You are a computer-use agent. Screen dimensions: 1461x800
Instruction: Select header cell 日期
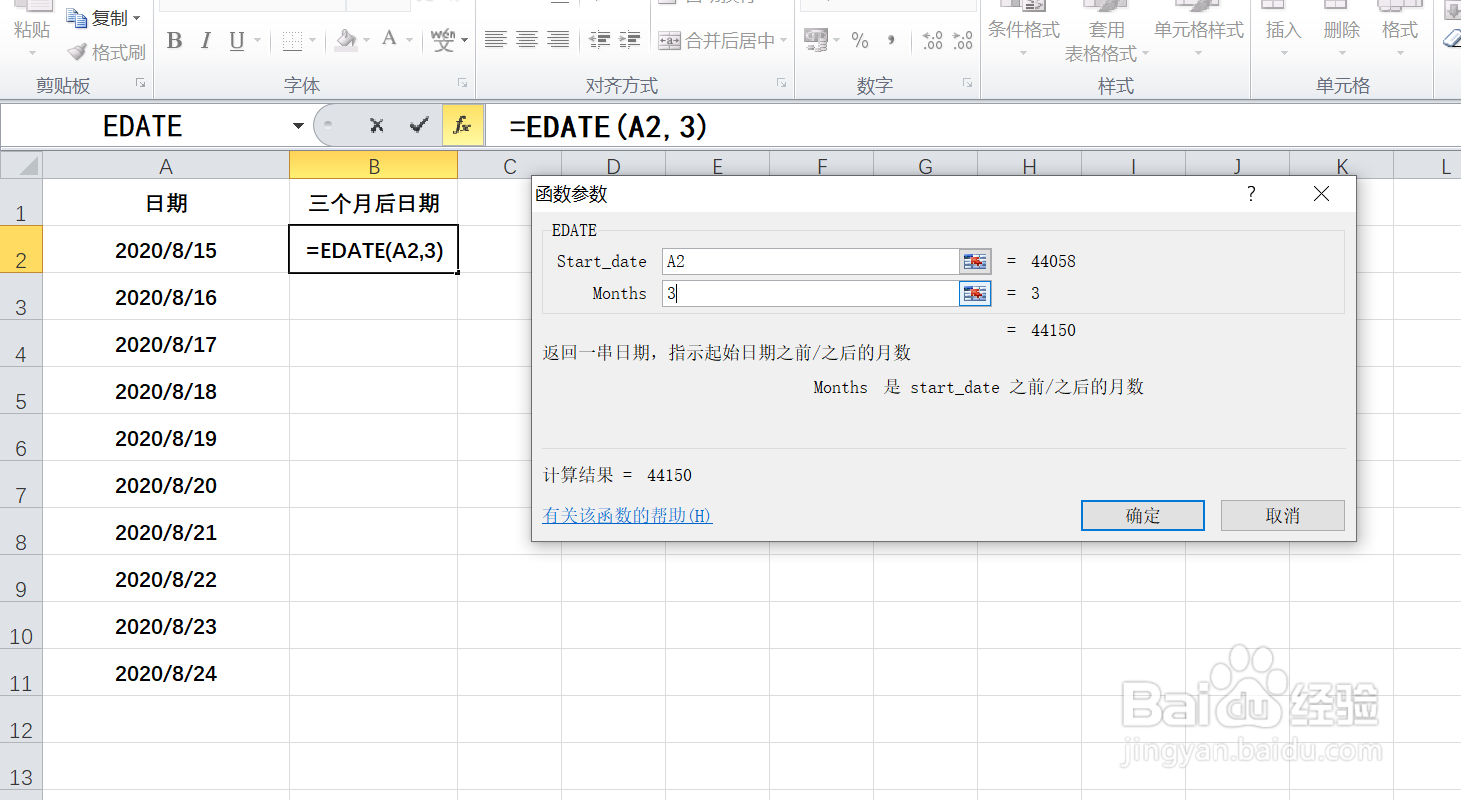(166, 203)
